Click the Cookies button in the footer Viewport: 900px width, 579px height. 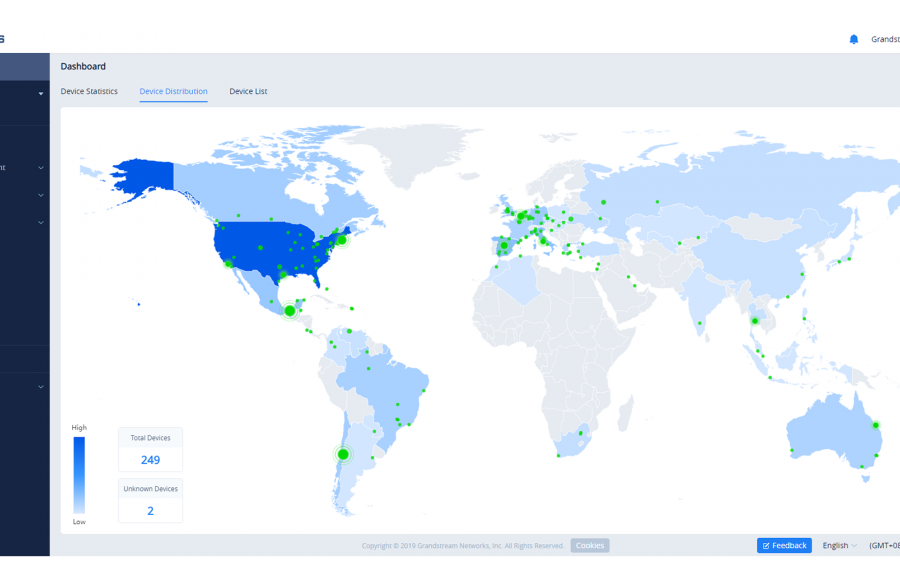point(589,545)
